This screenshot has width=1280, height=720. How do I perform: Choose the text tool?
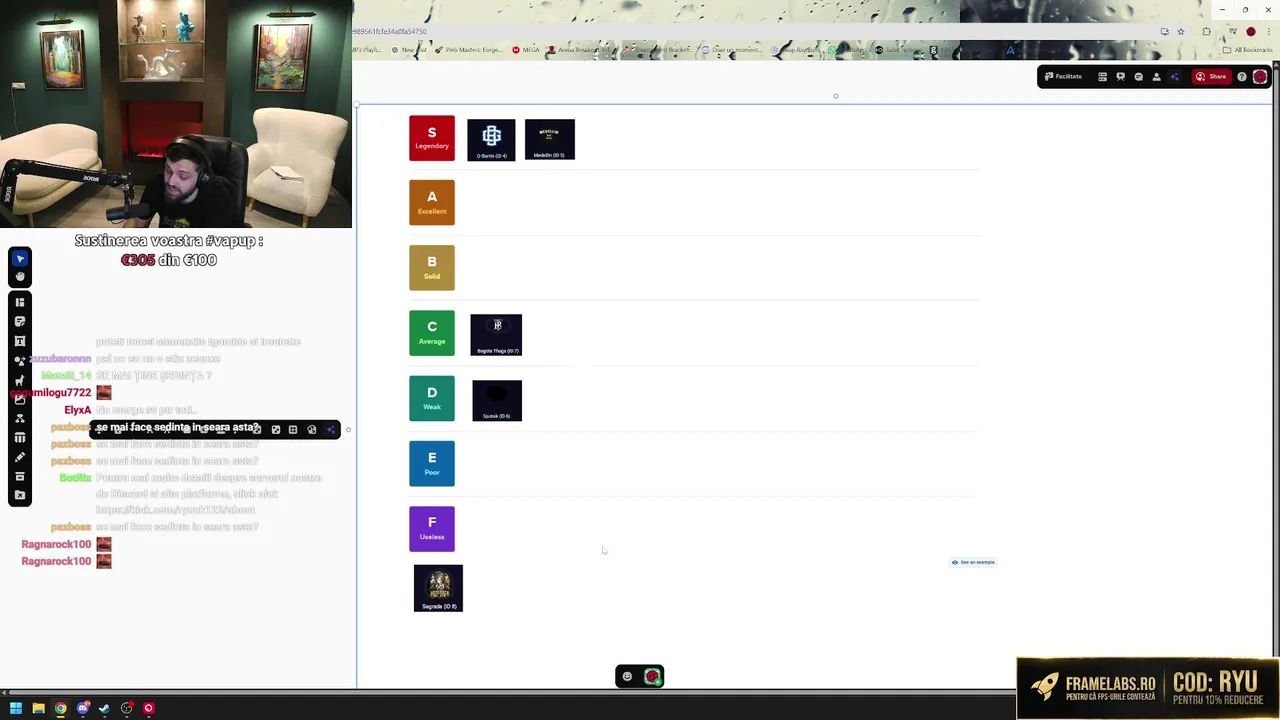[x=20, y=341]
